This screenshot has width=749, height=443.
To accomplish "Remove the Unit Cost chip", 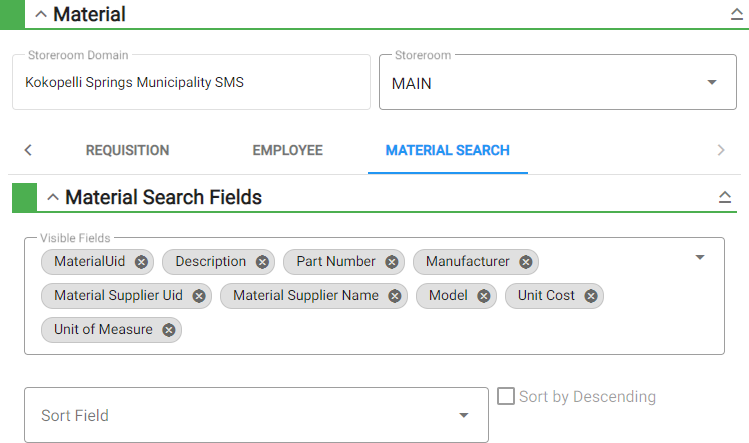I will [591, 296].
